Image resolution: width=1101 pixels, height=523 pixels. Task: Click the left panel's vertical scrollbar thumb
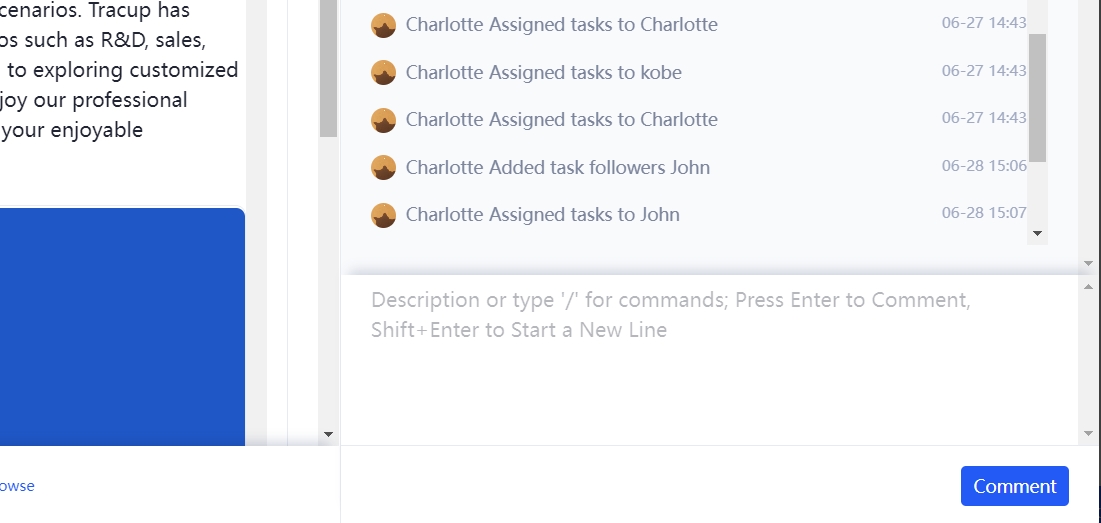pyautogui.click(x=328, y=68)
